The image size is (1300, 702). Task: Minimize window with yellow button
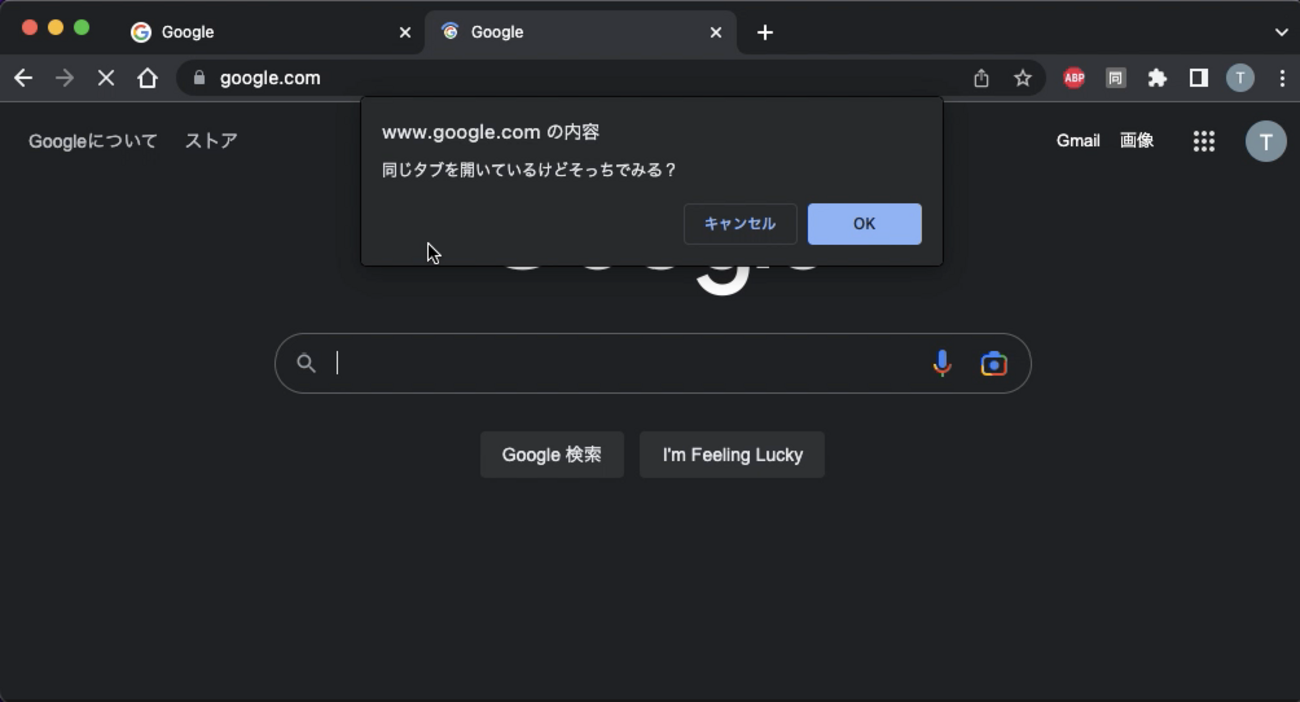click(x=56, y=28)
